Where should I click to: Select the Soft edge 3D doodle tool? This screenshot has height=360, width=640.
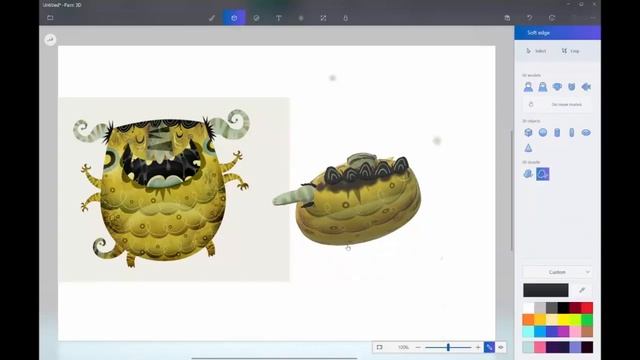tap(543, 174)
